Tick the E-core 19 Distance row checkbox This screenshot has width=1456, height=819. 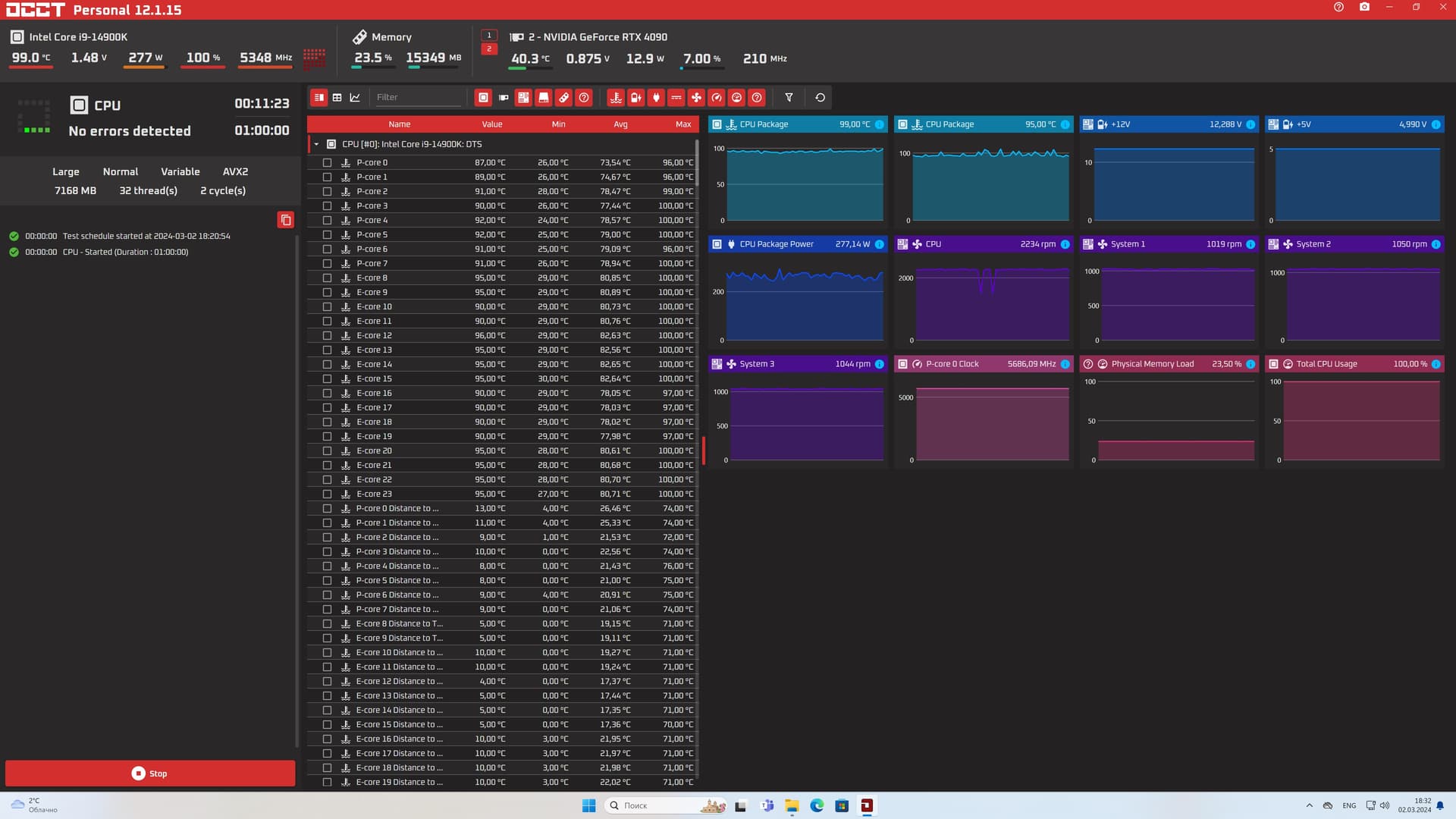coord(328,782)
